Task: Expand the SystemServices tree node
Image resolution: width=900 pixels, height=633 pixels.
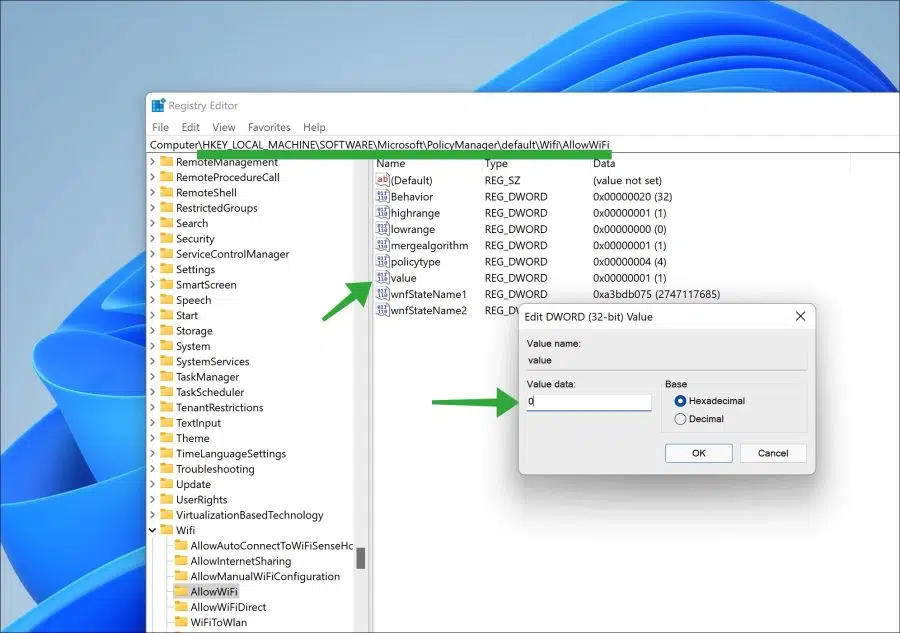Action: click(x=153, y=362)
